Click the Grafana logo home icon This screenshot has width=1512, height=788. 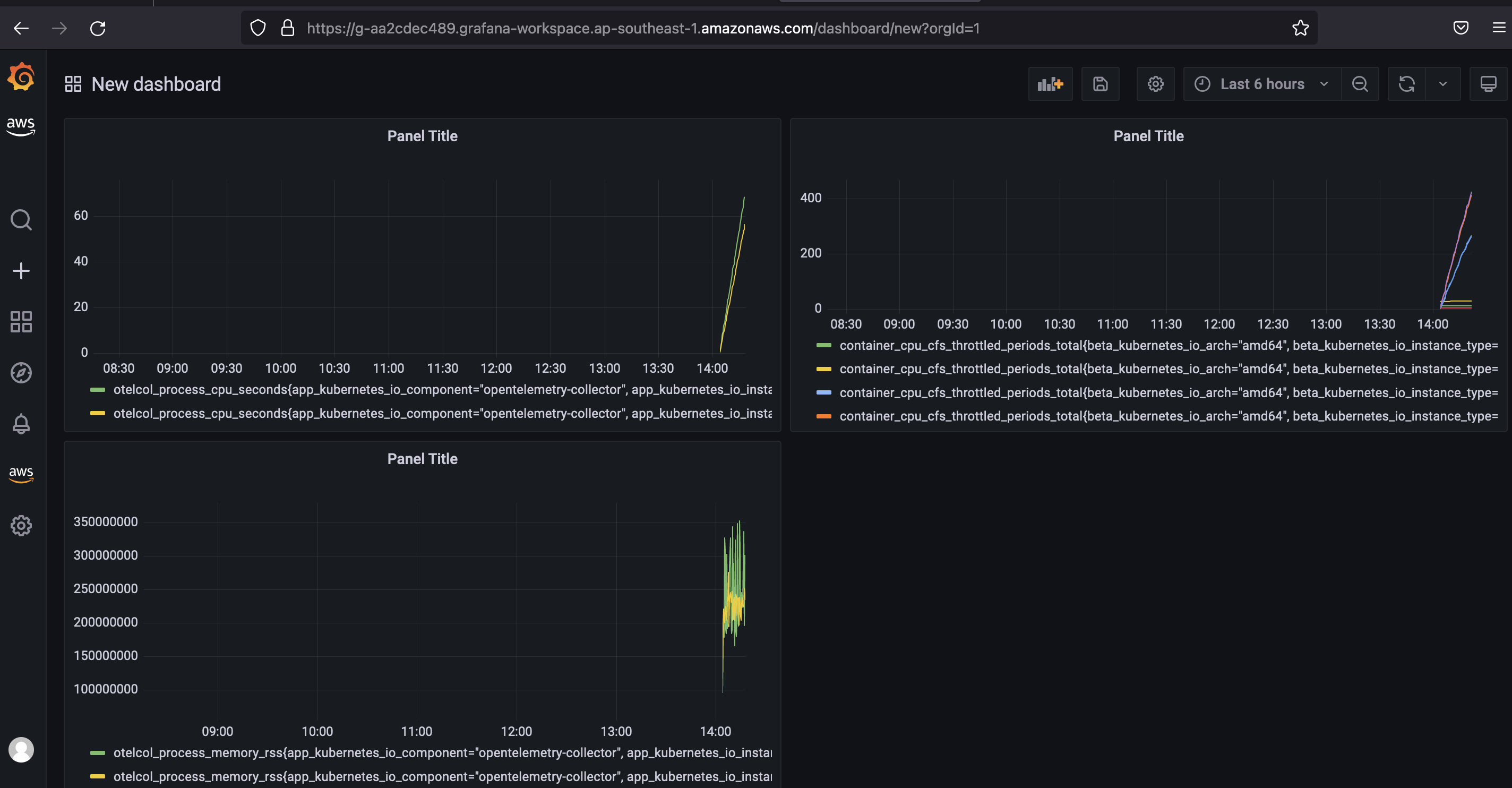click(x=21, y=77)
